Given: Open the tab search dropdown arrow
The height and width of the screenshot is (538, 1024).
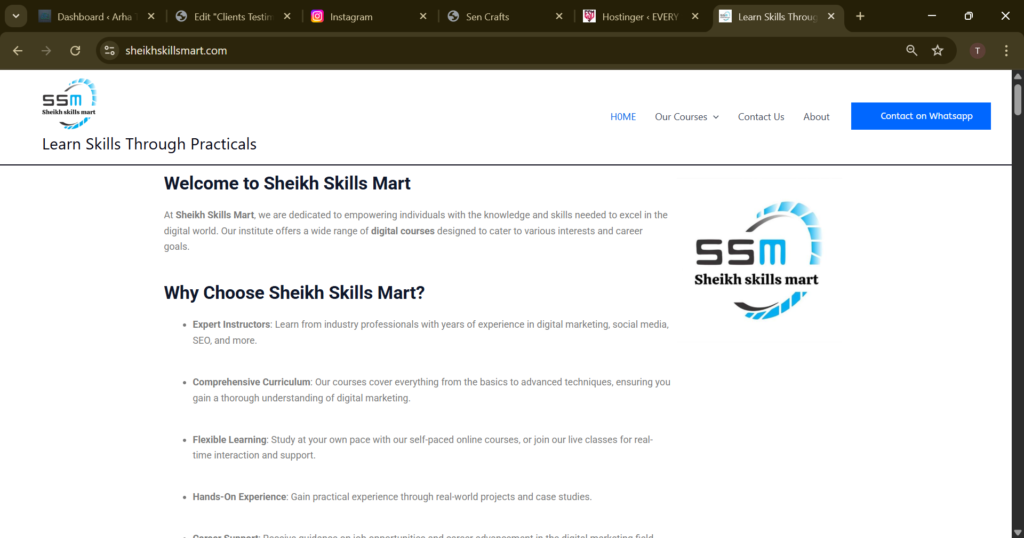Looking at the screenshot, I should tap(16, 16).
